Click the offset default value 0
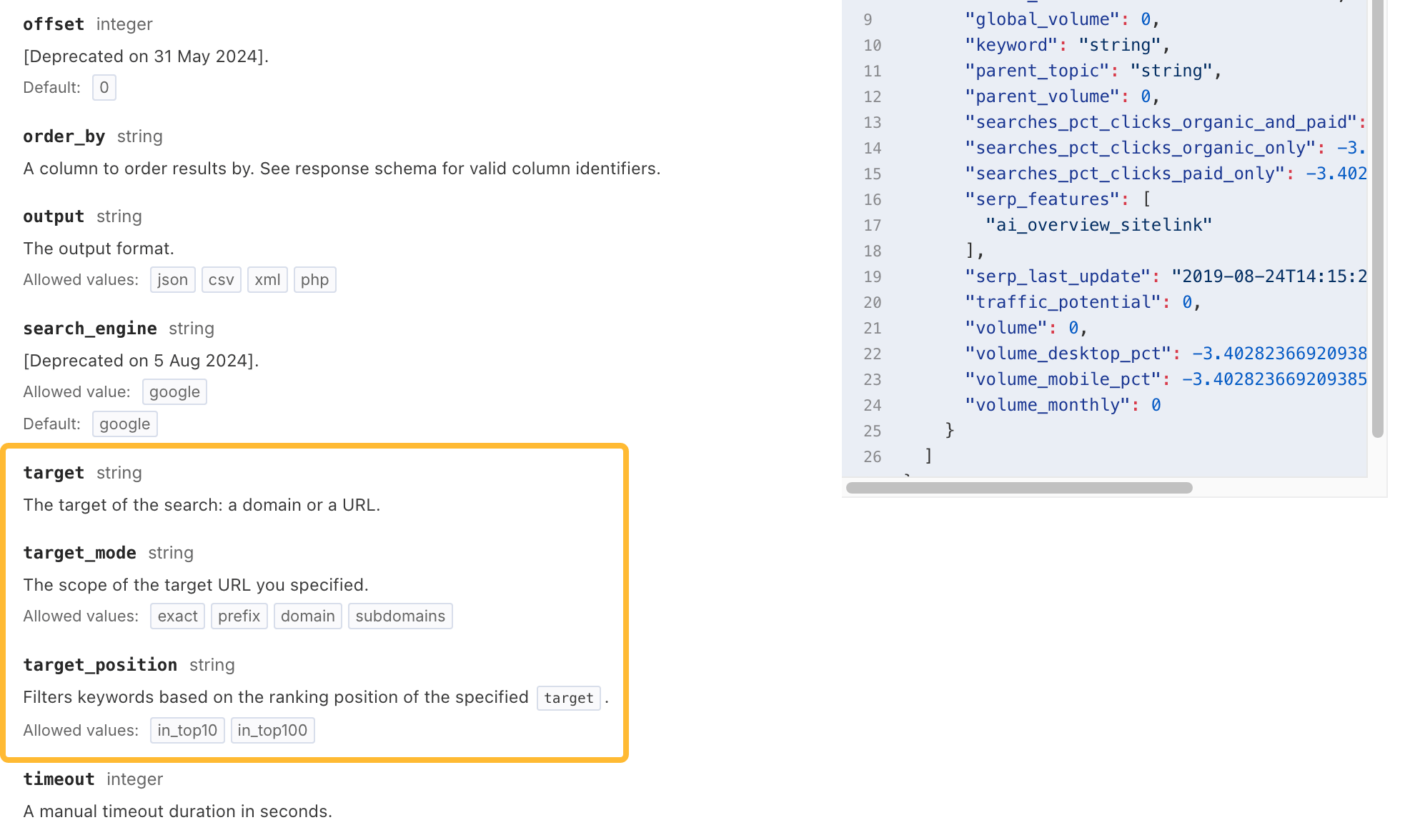 coord(104,88)
